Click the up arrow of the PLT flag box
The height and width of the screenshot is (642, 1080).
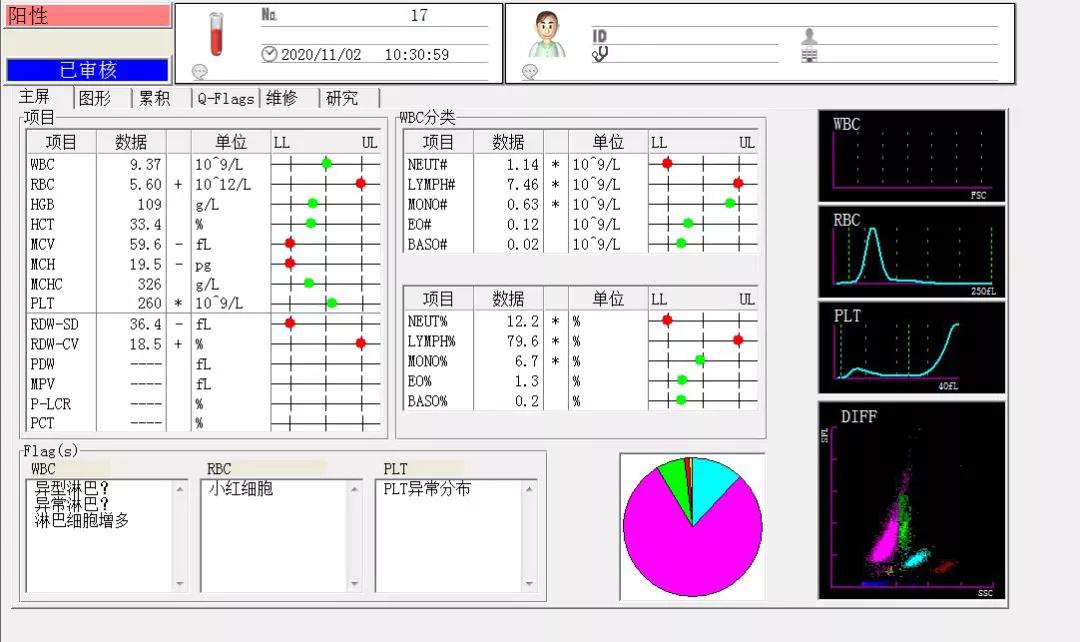coord(527,487)
